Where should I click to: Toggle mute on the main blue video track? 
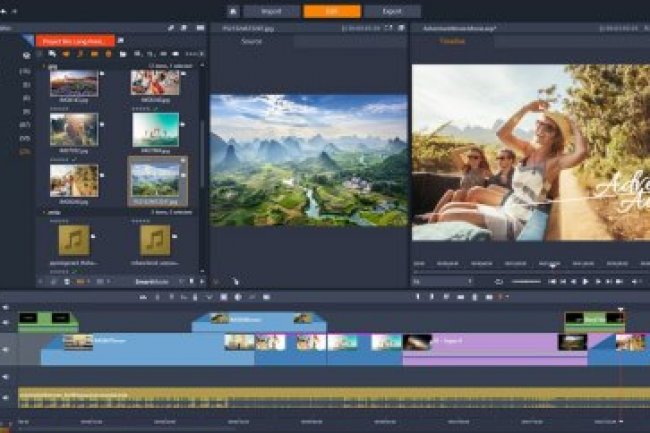[5, 350]
